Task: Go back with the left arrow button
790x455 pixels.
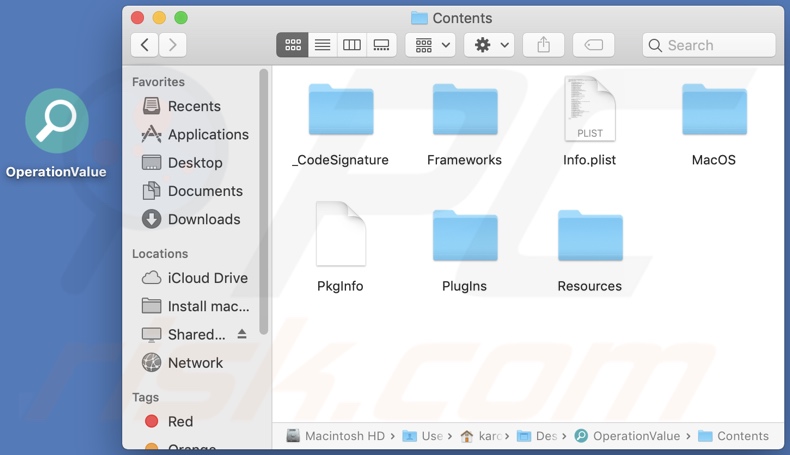Action: 145,45
